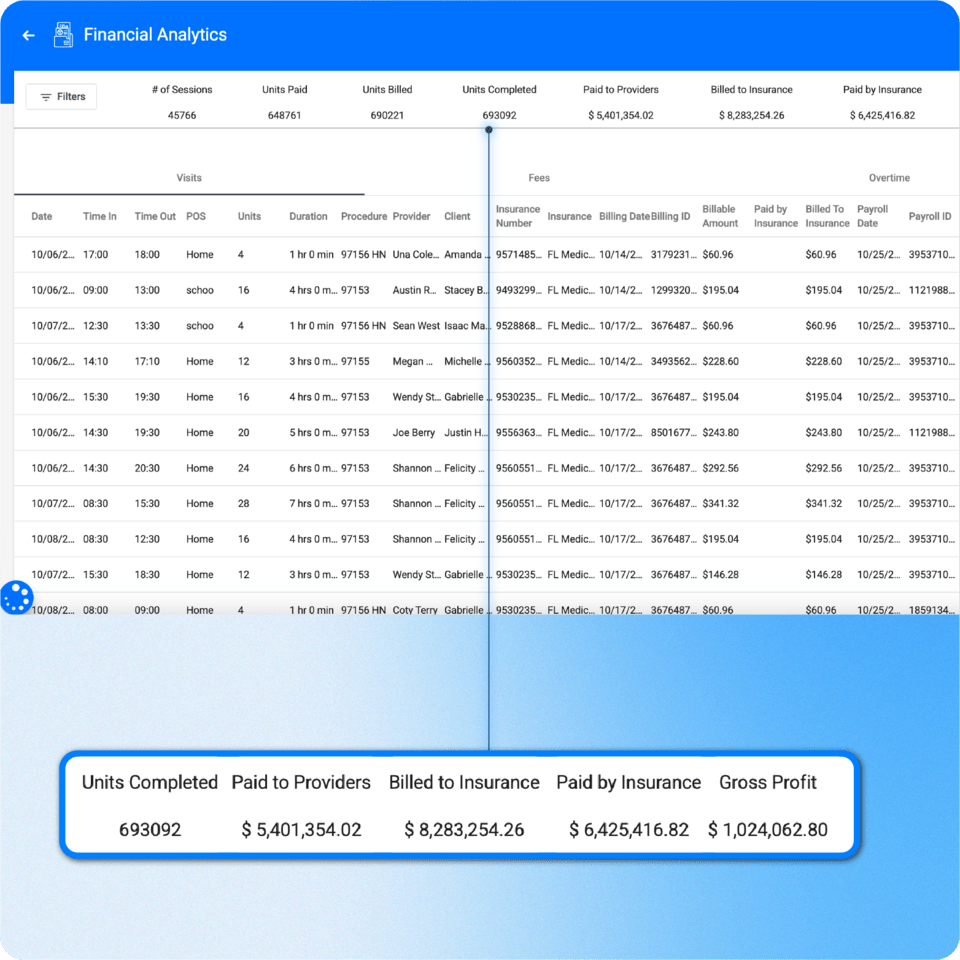Click the Units column header
The height and width of the screenshot is (960, 960).
click(247, 216)
